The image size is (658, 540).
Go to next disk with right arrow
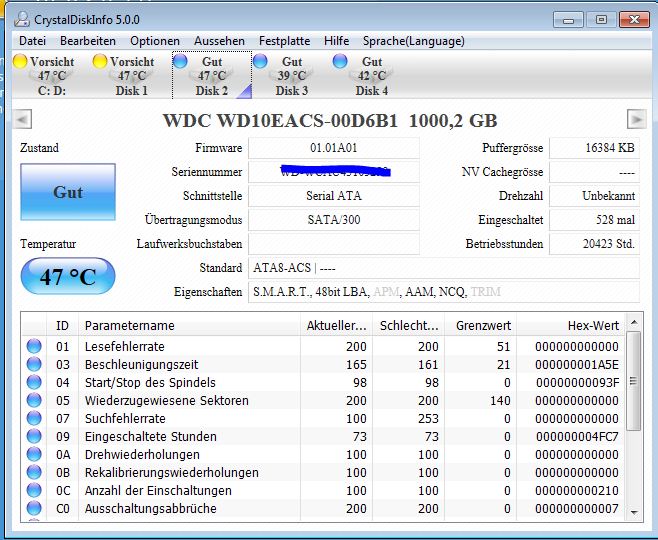pos(637,120)
